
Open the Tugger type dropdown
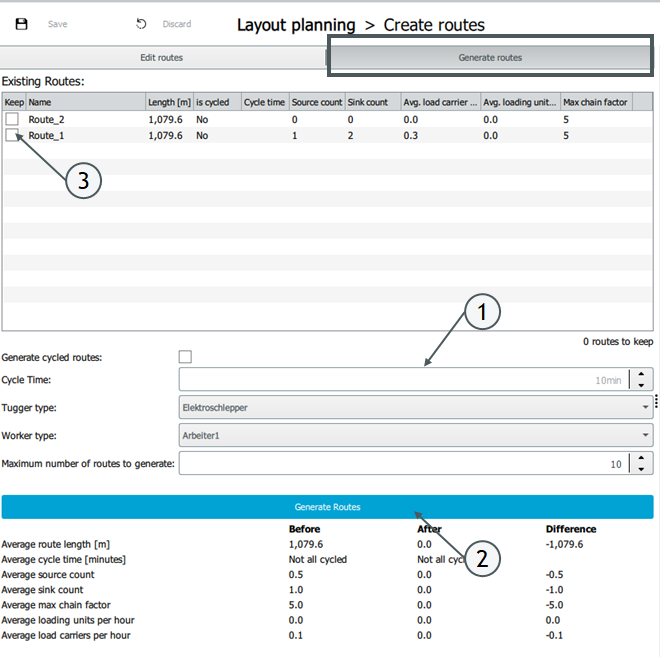coord(416,407)
